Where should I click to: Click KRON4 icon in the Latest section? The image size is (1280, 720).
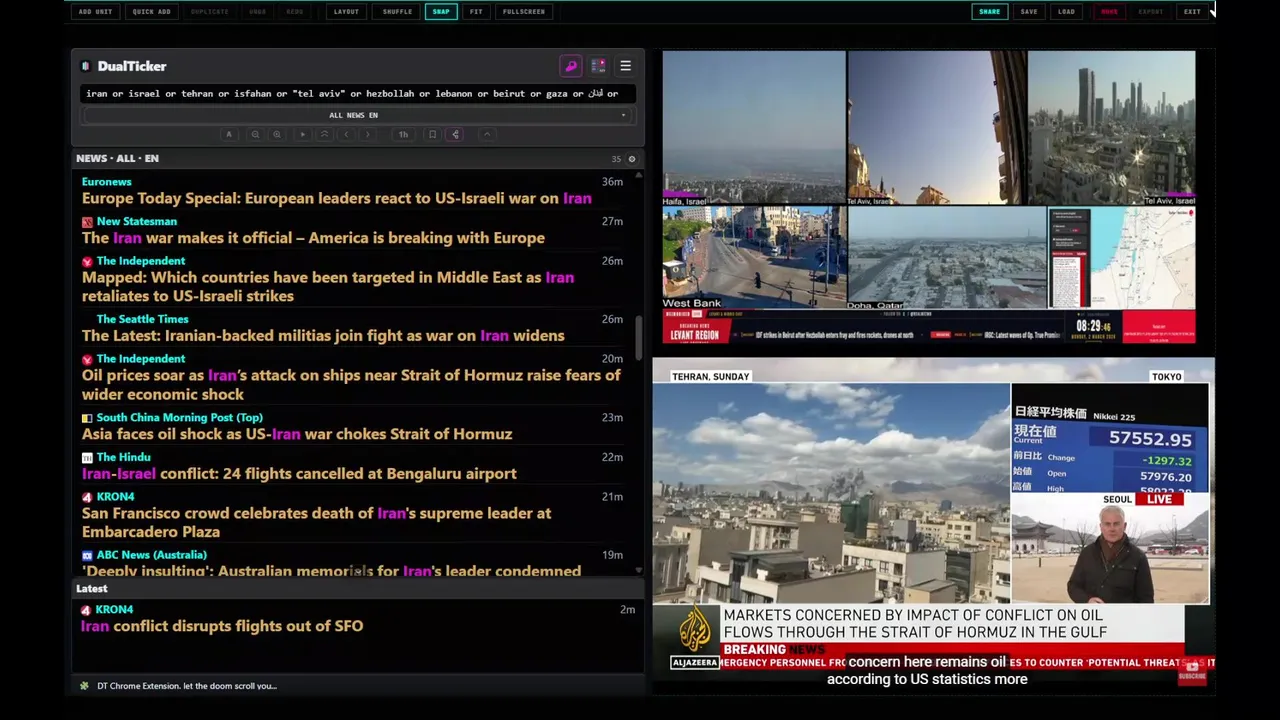pos(87,610)
